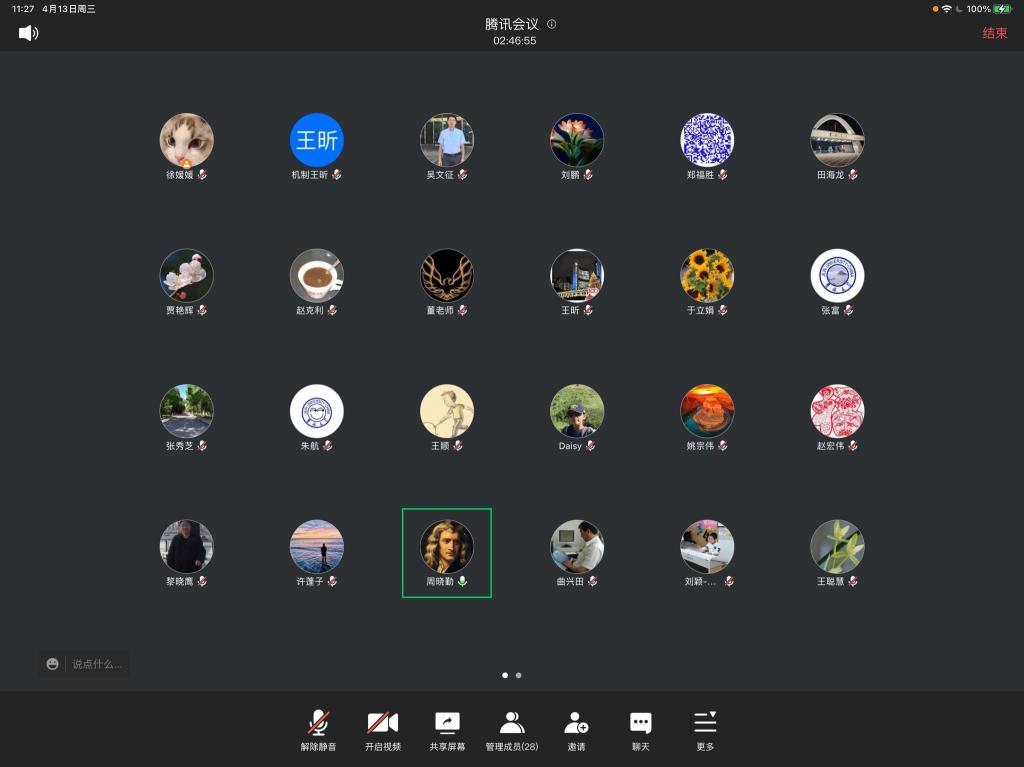Go to second participant page dot
The width and height of the screenshot is (1024, 767).
pyautogui.click(x=518, y=675)
